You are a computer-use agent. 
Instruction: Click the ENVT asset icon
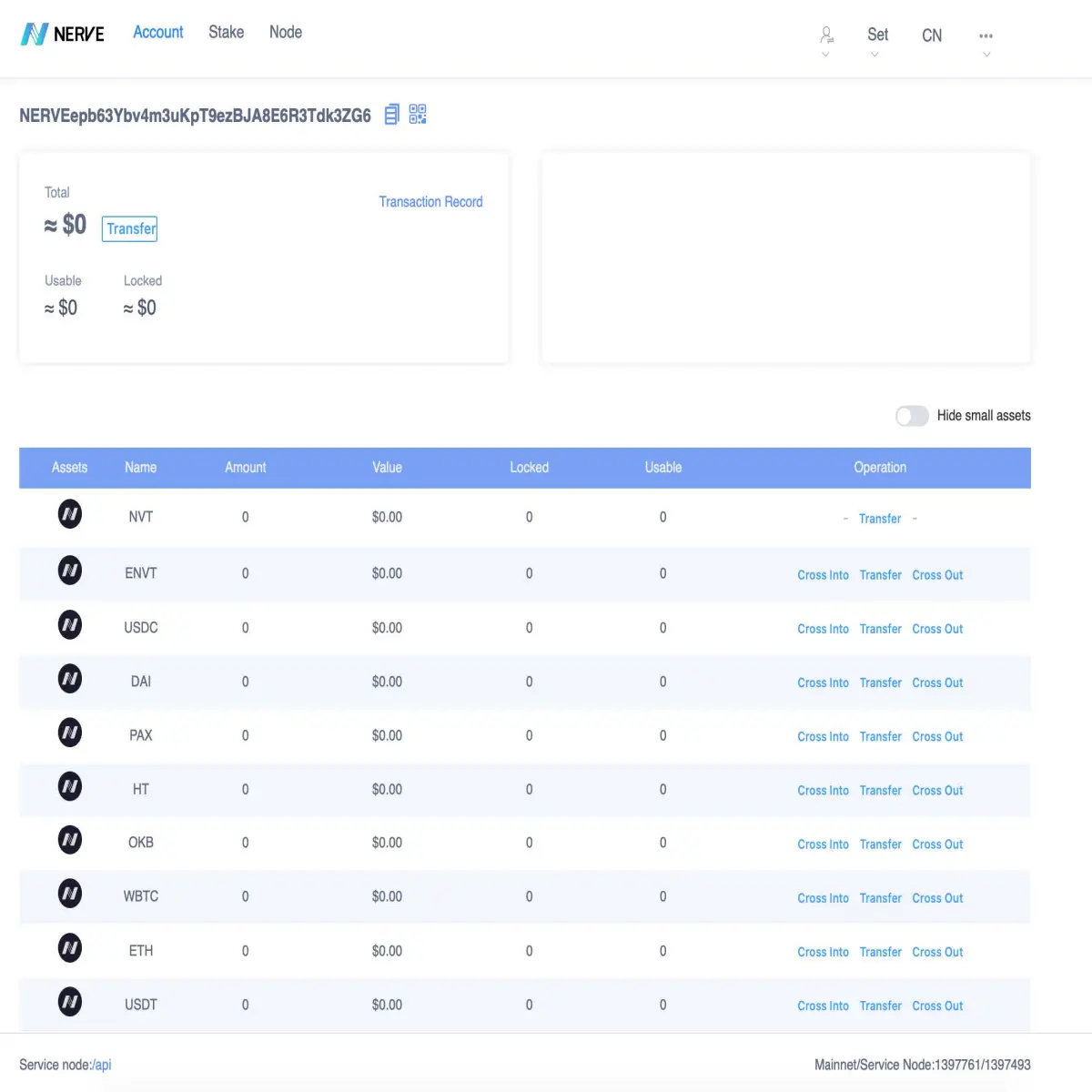pos(70,571)
